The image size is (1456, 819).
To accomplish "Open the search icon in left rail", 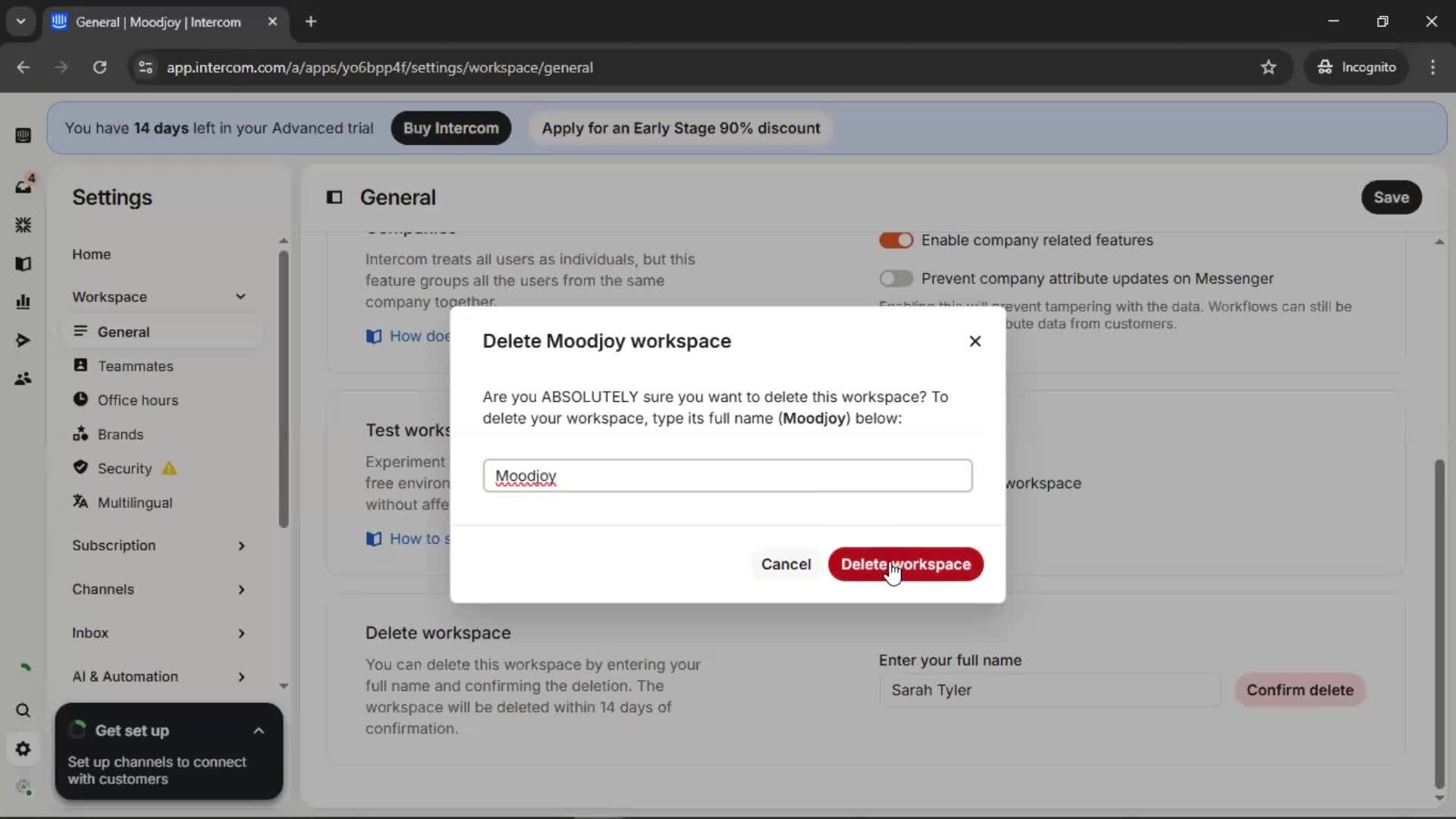I will 23,711.
